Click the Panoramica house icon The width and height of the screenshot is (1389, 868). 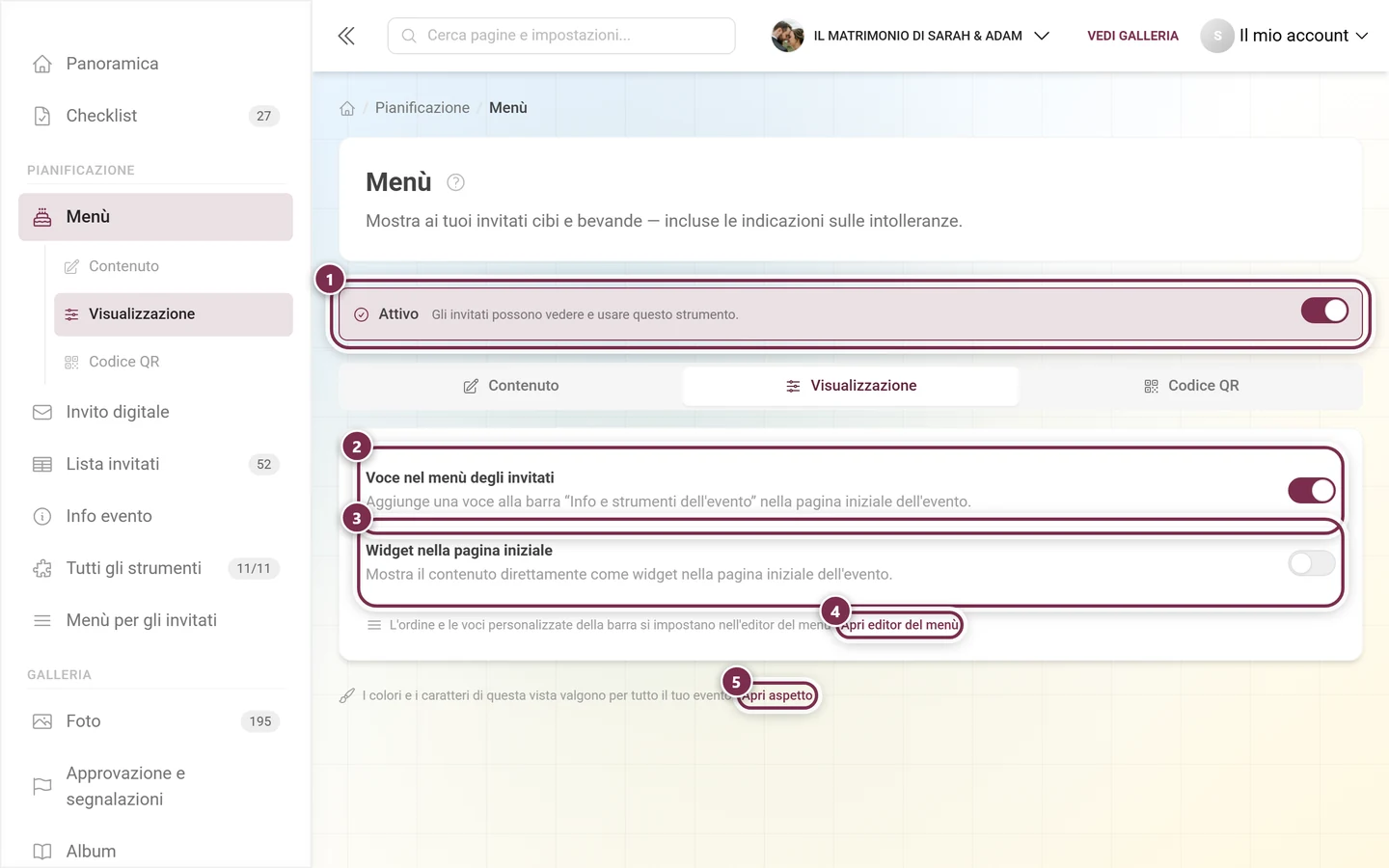[42, 64]
